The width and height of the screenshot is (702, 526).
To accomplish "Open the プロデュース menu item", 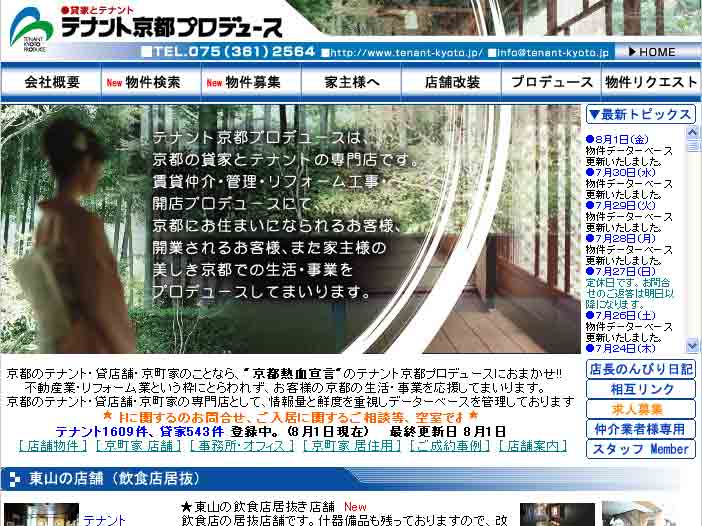I will 552,82.
